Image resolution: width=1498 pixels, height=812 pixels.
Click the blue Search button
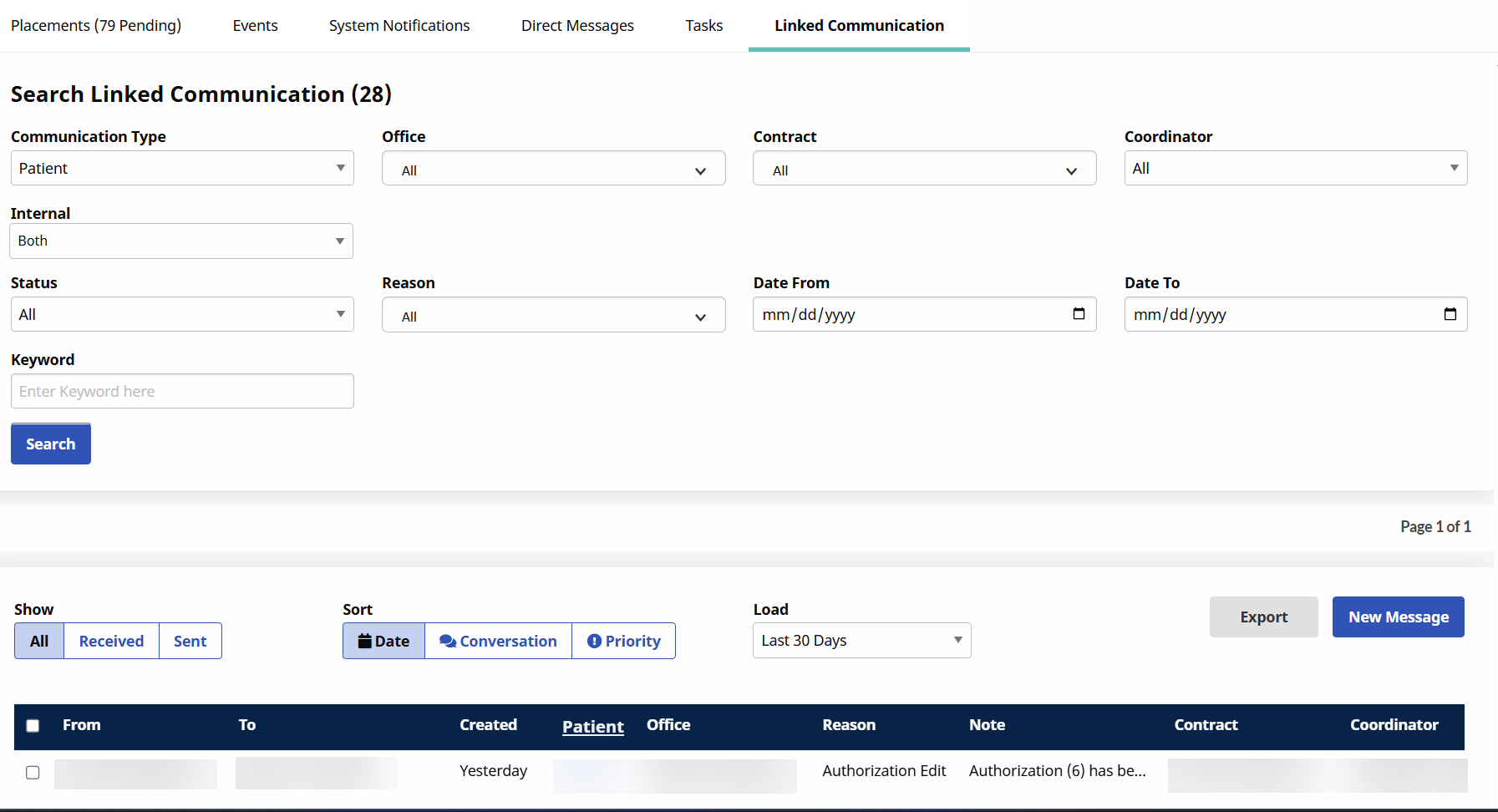point(51,444)
